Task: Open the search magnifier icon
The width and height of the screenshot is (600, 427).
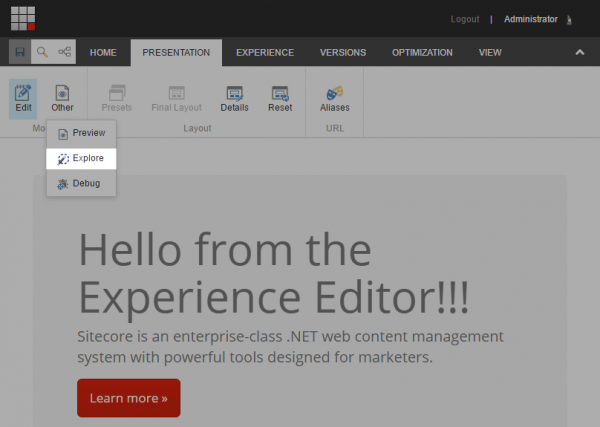Action: (x=42, y=52)
